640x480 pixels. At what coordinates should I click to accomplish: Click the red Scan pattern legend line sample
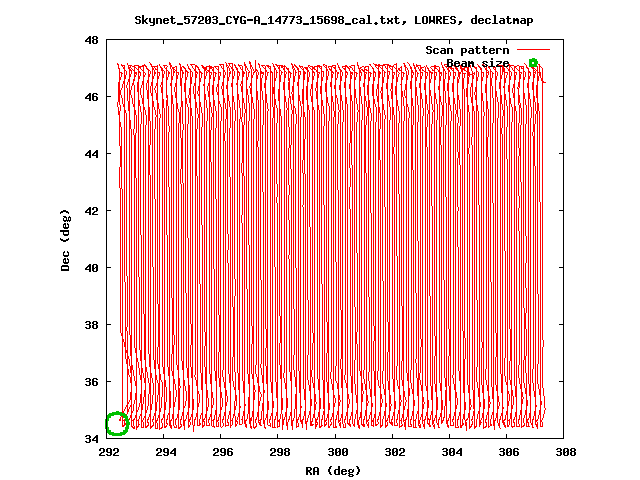533,50
